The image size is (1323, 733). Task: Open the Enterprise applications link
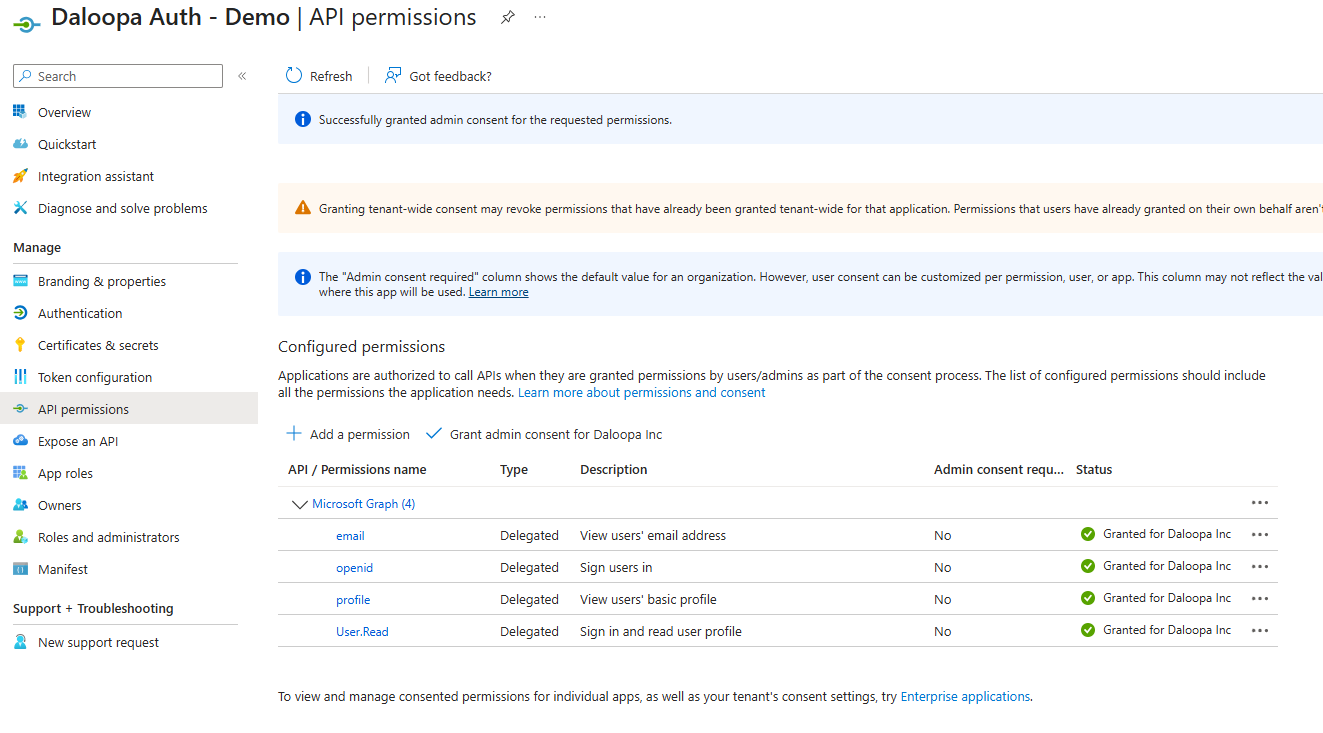(965, 696)
